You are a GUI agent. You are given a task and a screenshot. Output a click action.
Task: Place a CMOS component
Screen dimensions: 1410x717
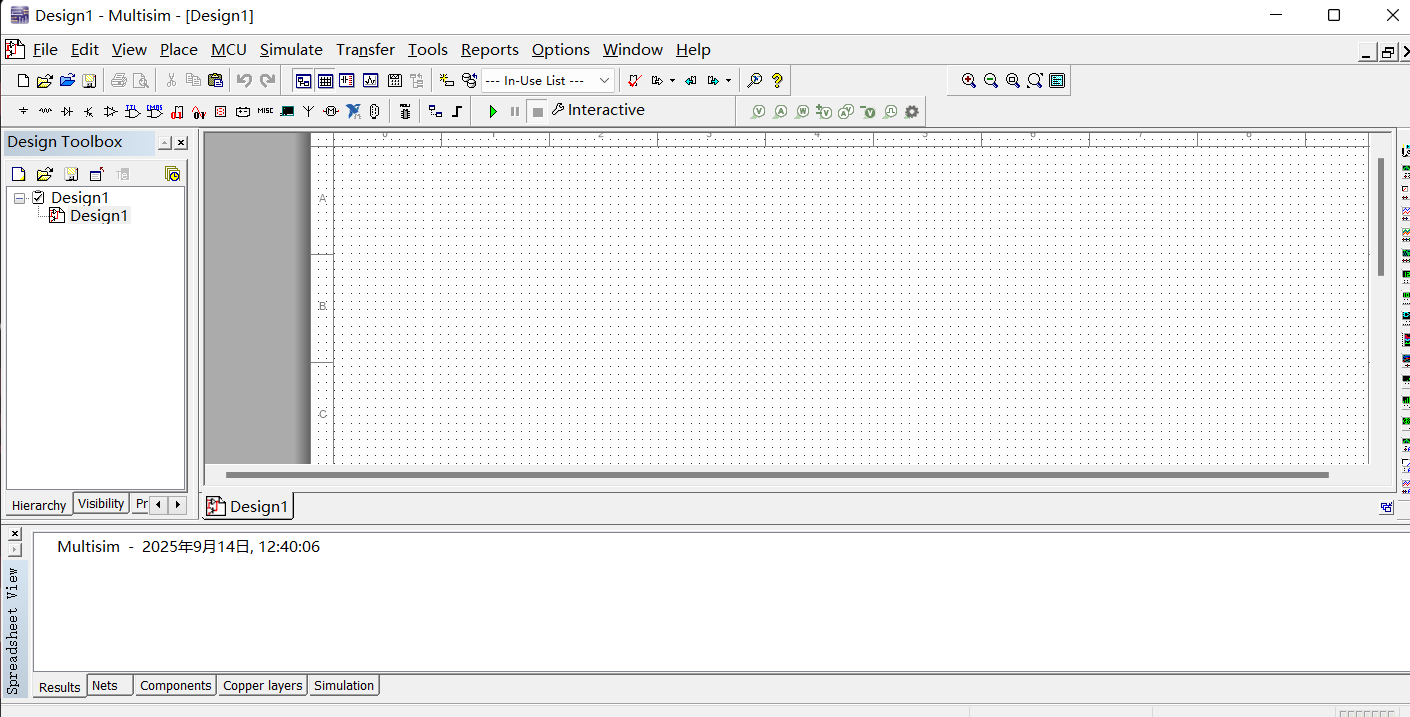[154, 111]
